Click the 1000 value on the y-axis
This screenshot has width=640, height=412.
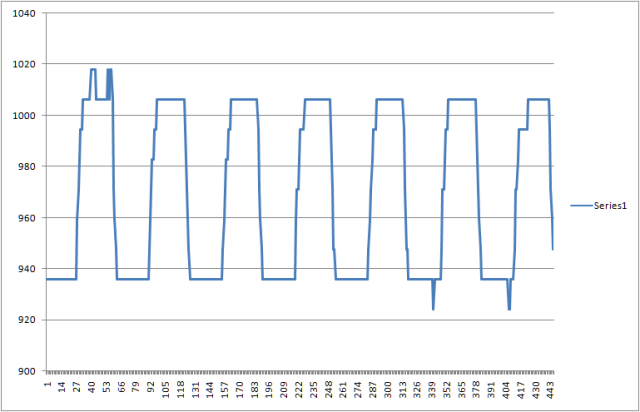tap(24, 115)
